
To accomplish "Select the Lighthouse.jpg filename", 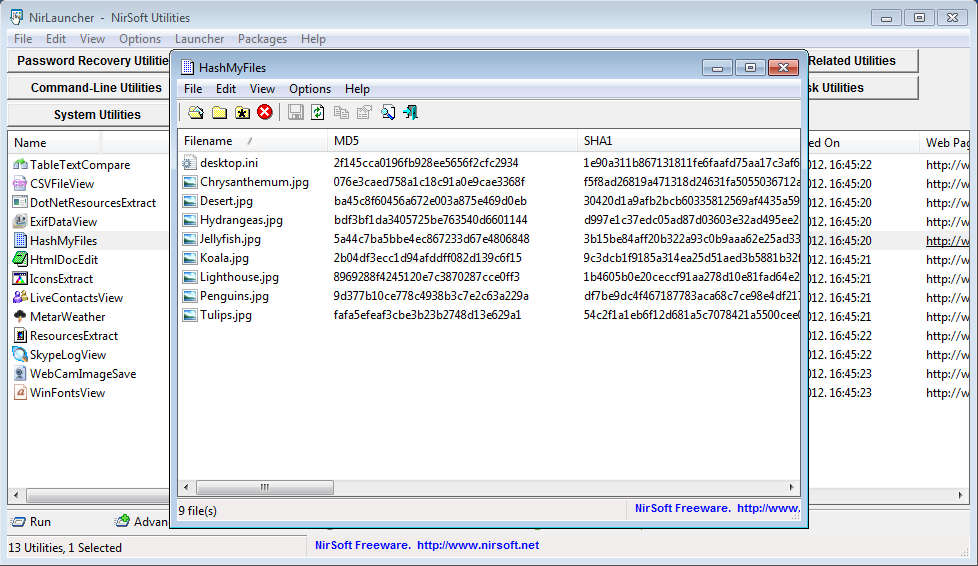I will tap(239, 277).
